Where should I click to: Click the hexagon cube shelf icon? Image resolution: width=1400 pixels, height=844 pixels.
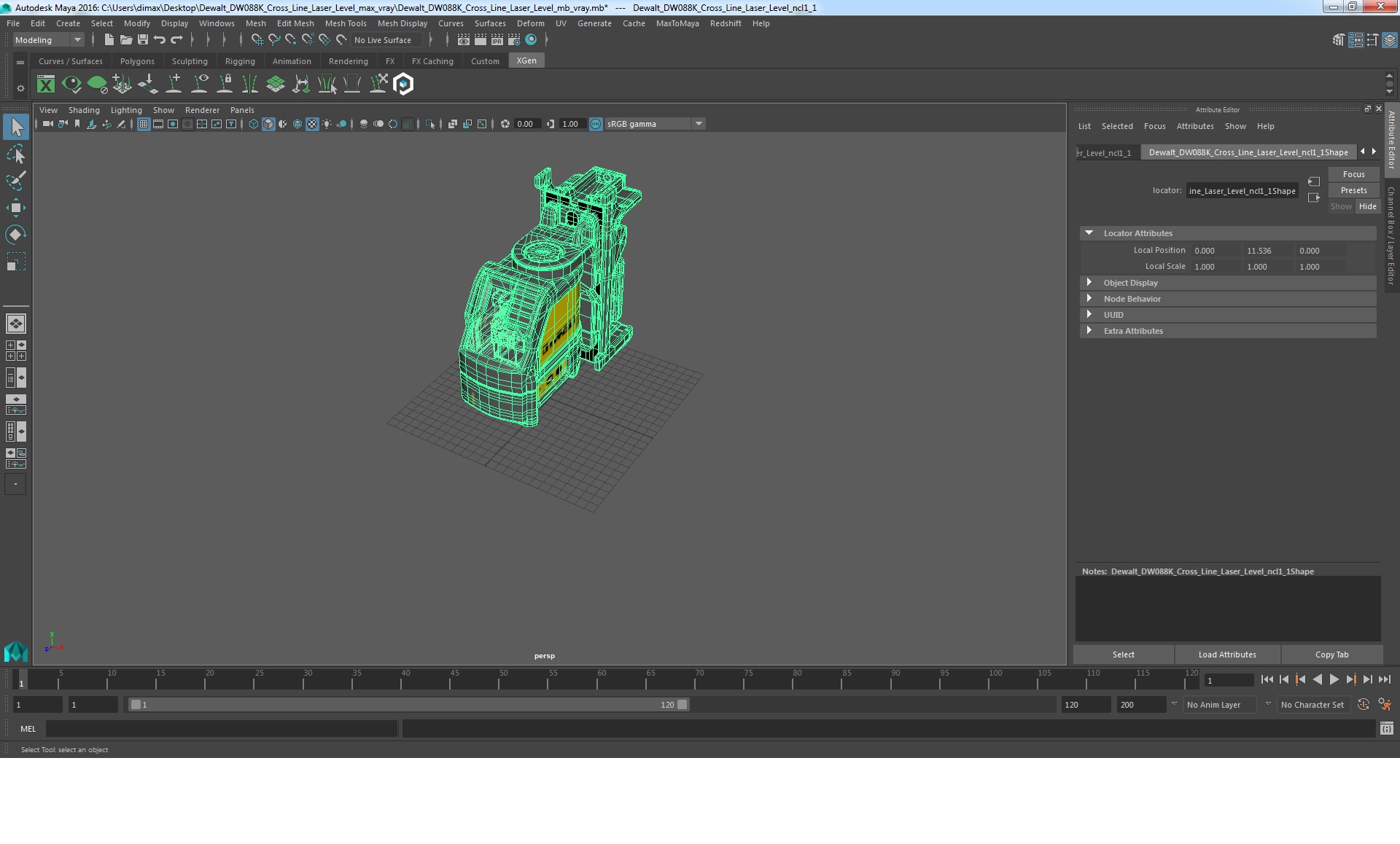403,85
